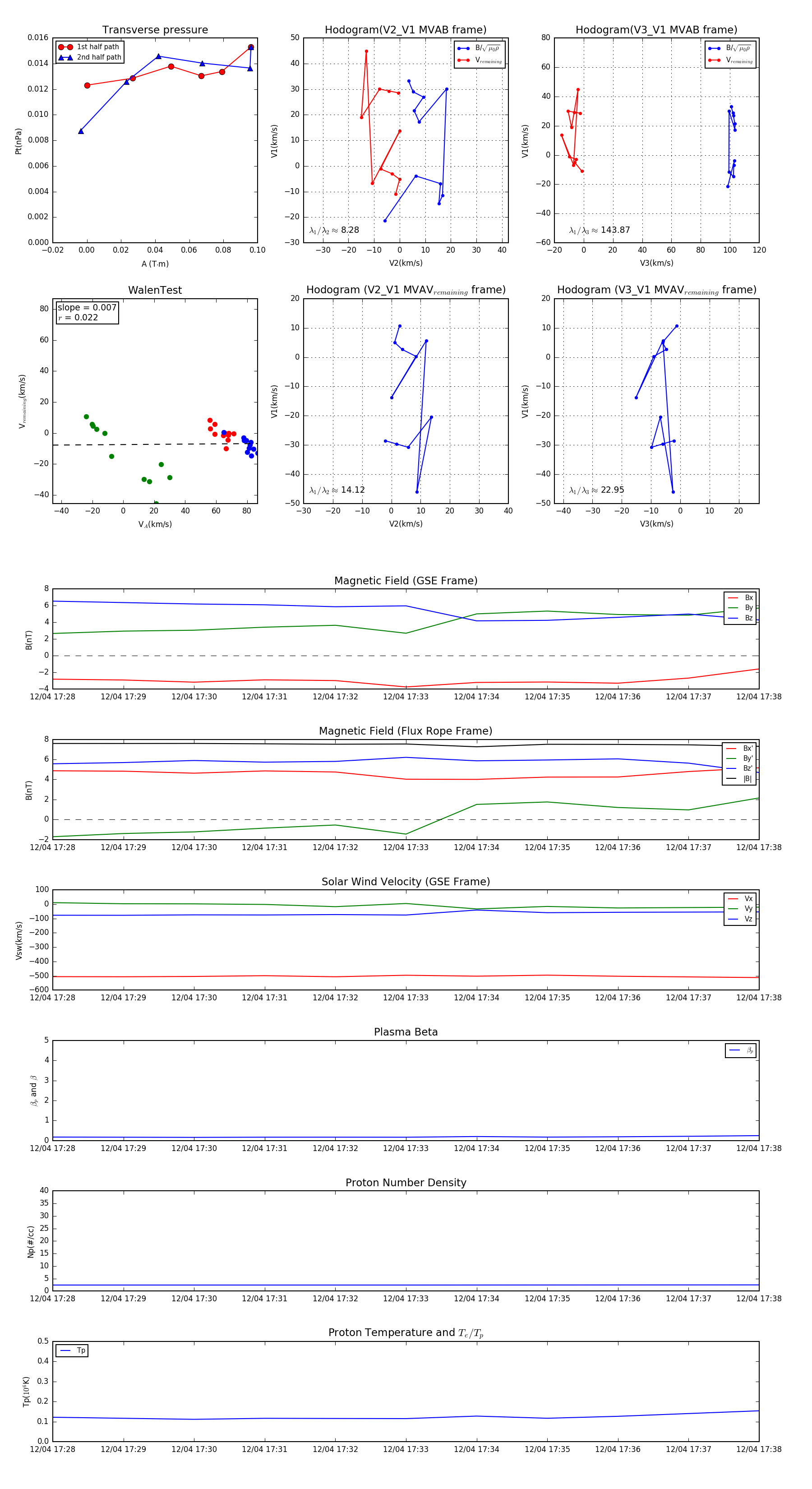
Task: Click the "Tp(10^6K)" y-axis label
Action: [26, 1392]
